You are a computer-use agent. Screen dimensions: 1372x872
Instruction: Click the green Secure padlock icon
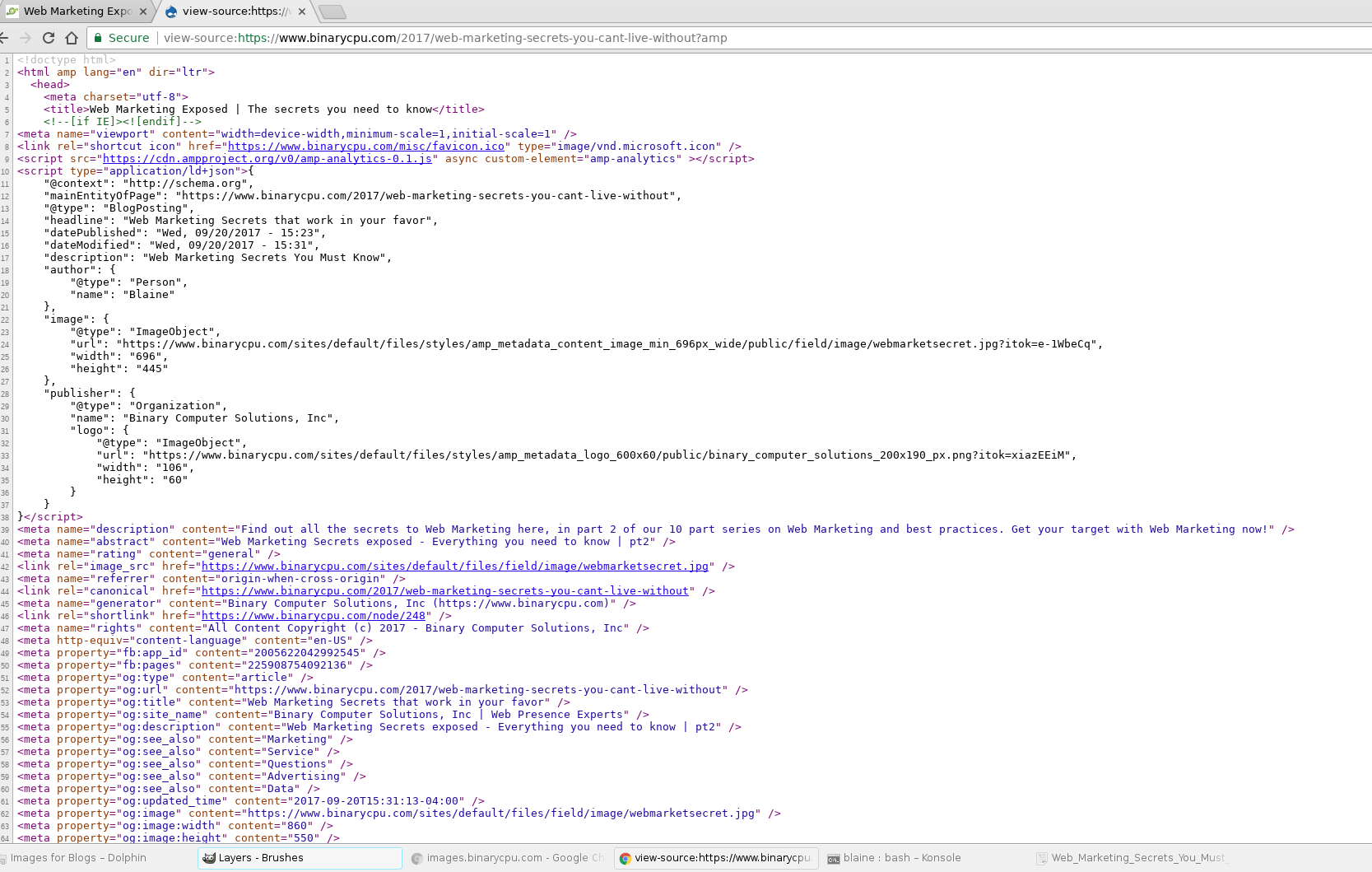(x=98, y=38)
